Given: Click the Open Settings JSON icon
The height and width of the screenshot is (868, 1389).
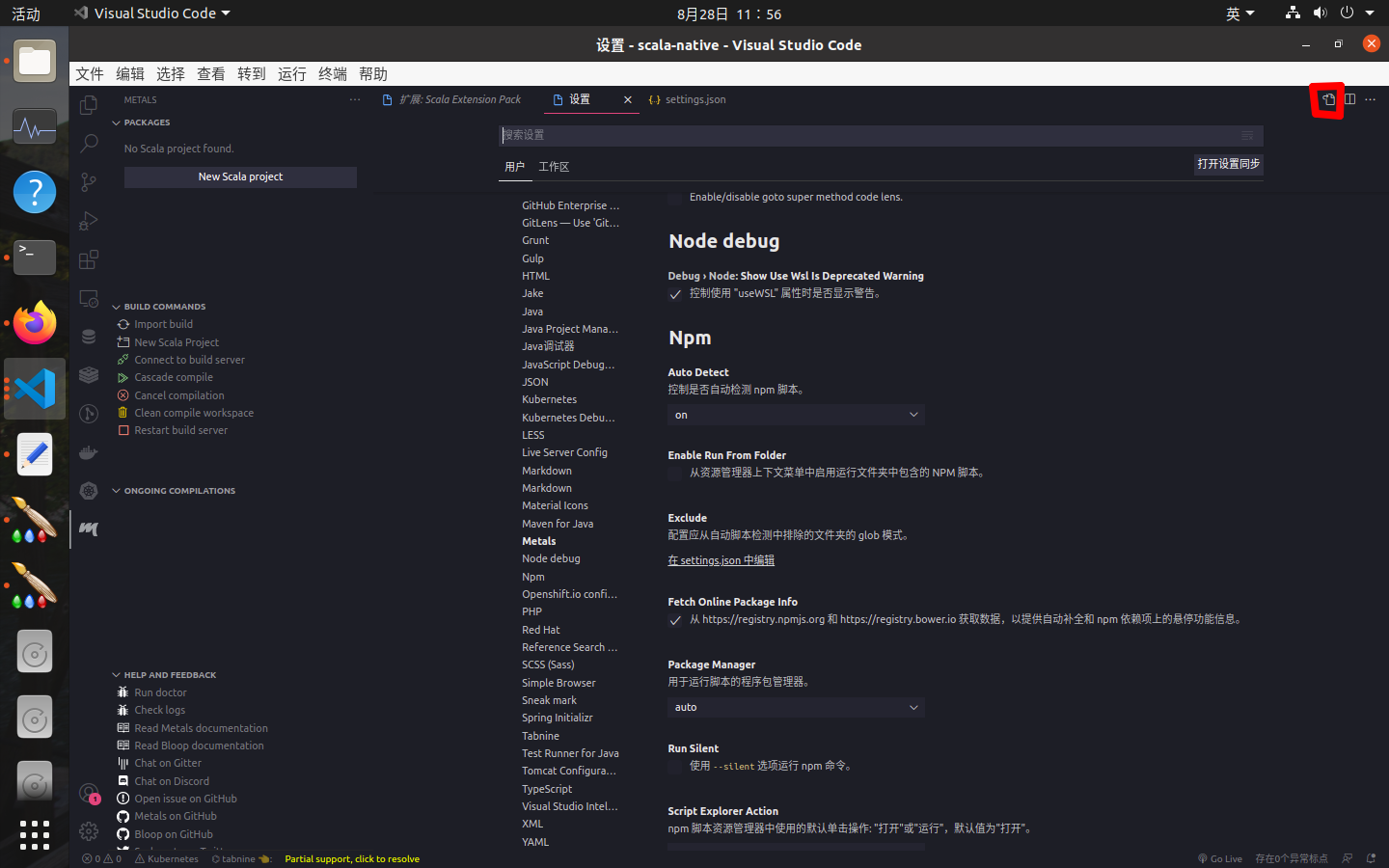Looking at the screenshot, I should (x=1327, y=99).
